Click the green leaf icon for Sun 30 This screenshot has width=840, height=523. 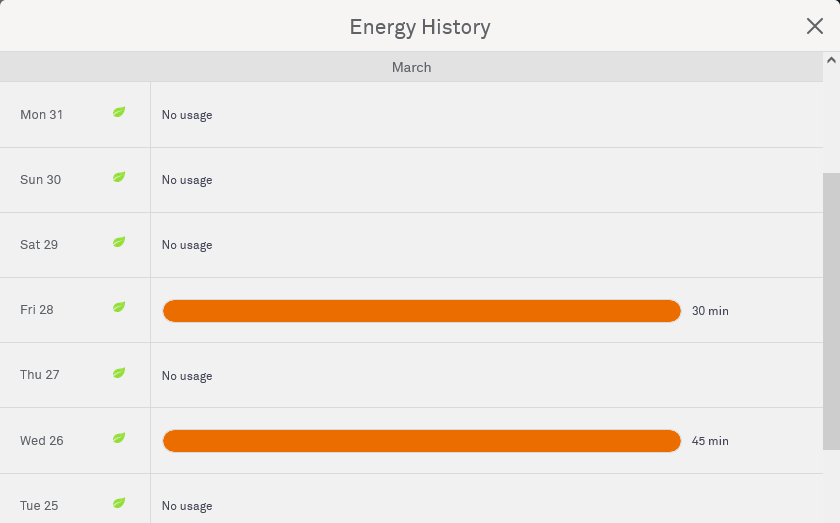pos(119,177)
